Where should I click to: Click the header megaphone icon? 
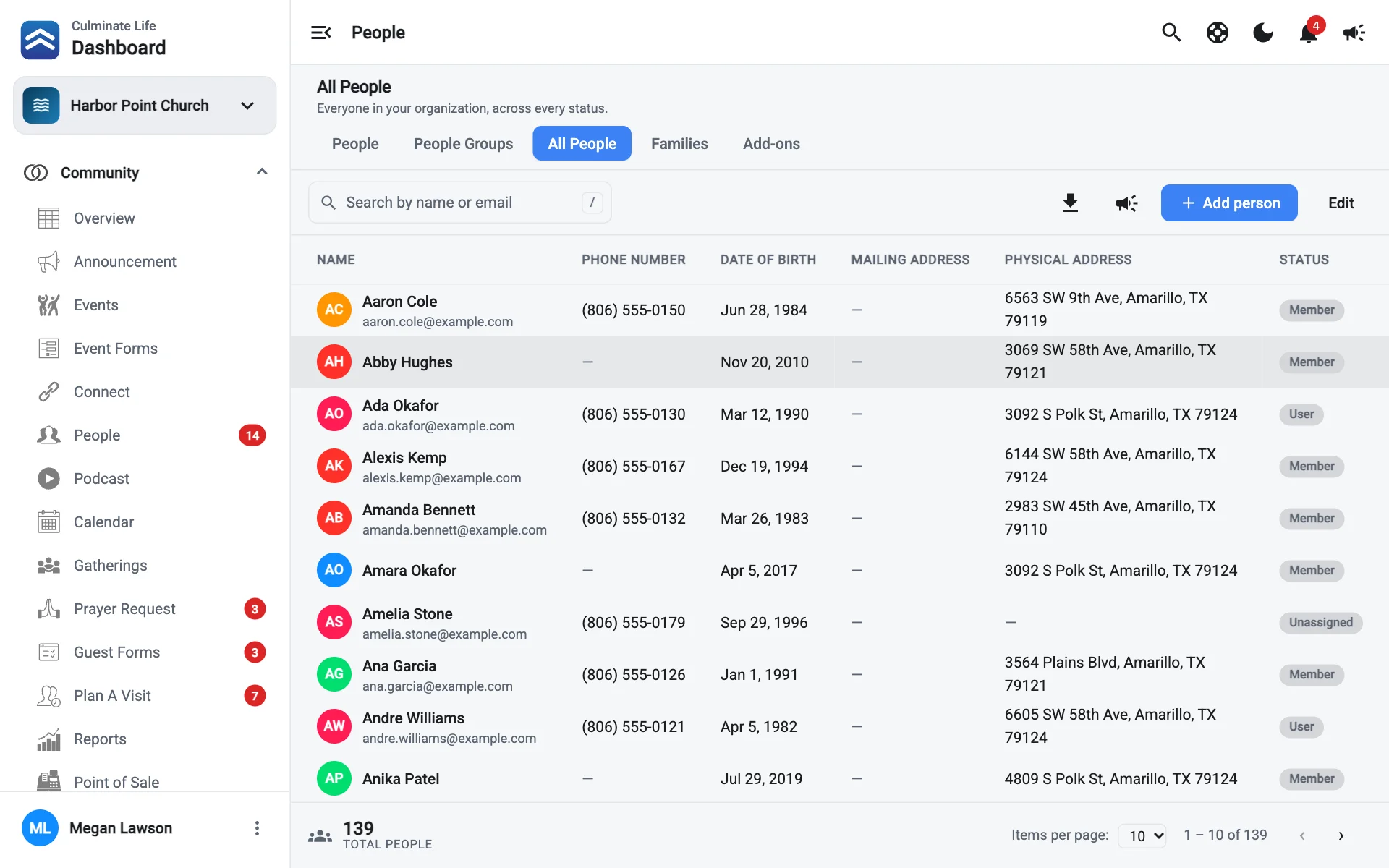click(1354, 33)
